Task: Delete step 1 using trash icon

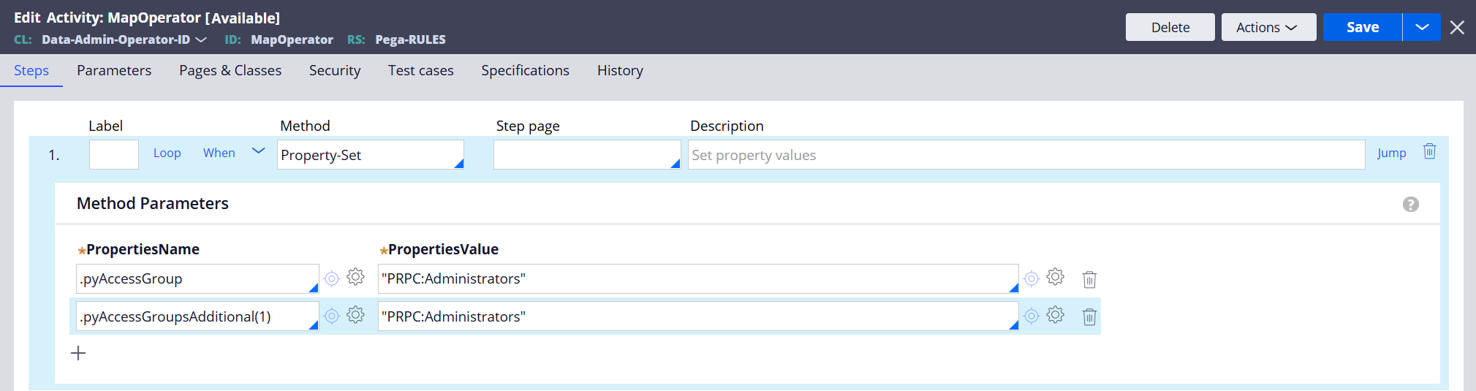Action: coord(1429,152)
